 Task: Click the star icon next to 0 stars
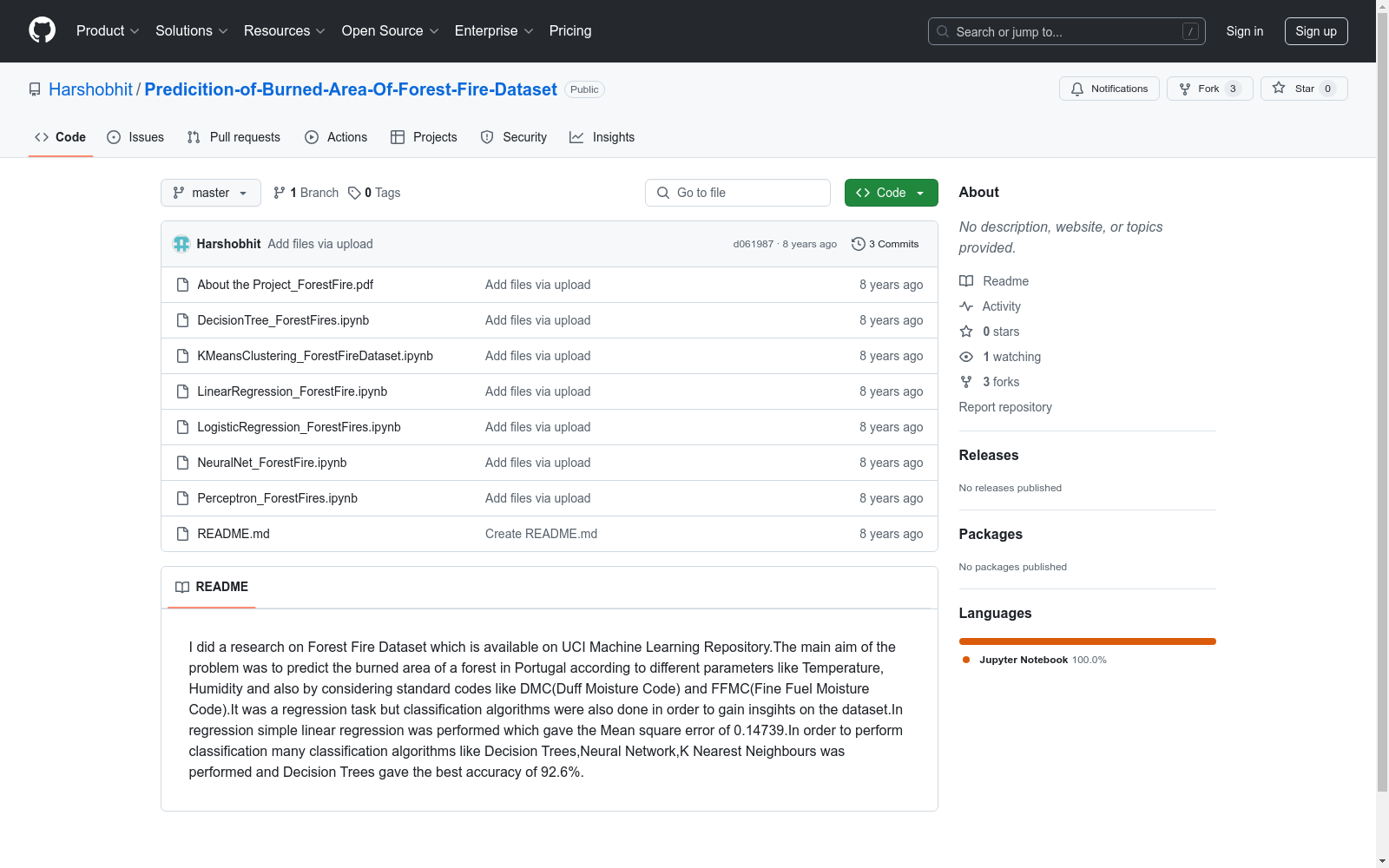[966, 332]
